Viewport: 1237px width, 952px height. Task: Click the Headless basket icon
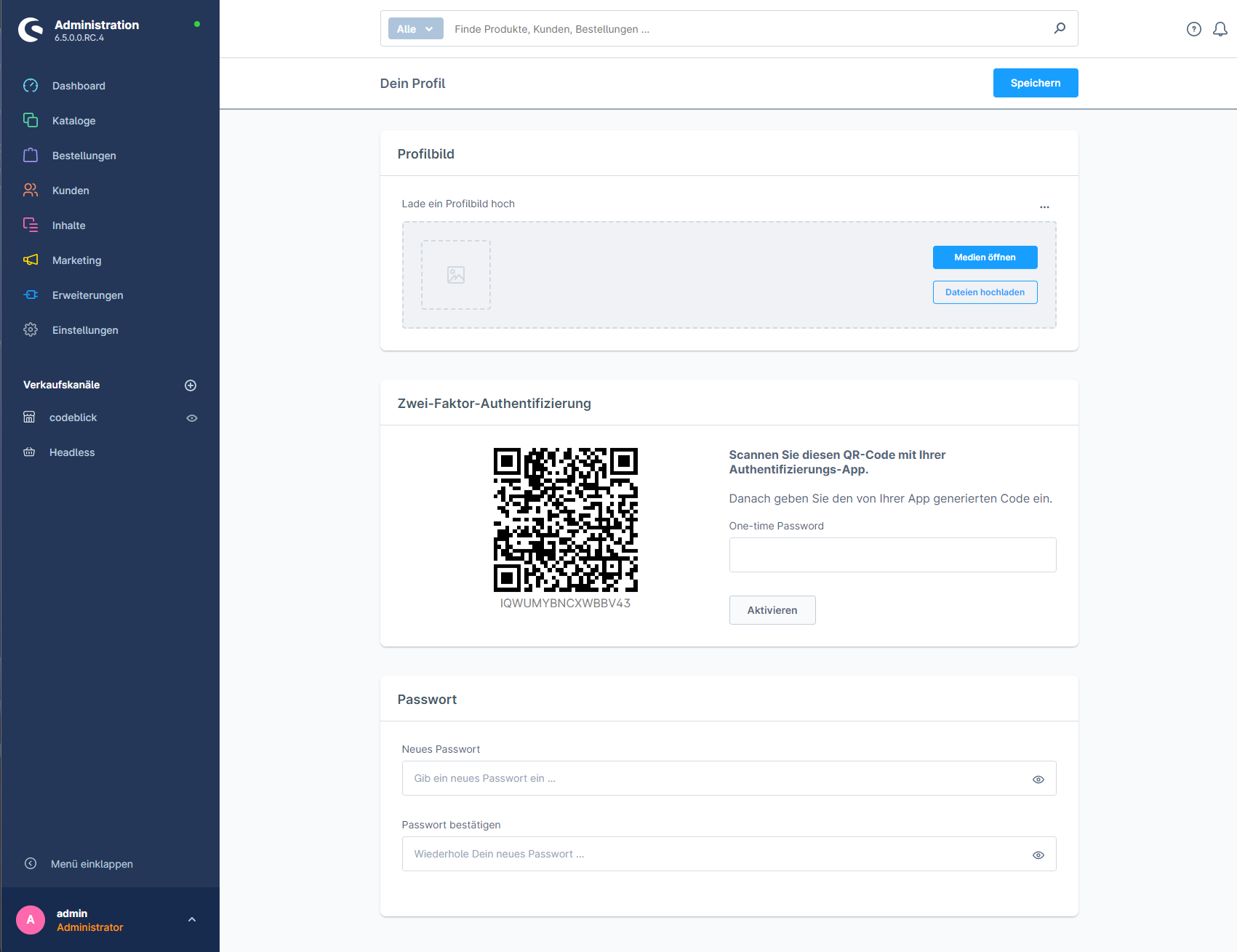[29, 452]
